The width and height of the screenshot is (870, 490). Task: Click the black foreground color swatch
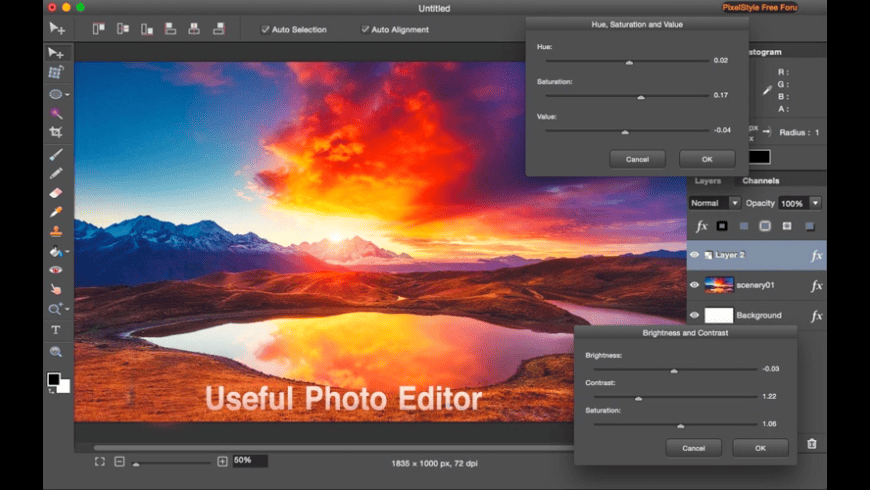(53, 379)
